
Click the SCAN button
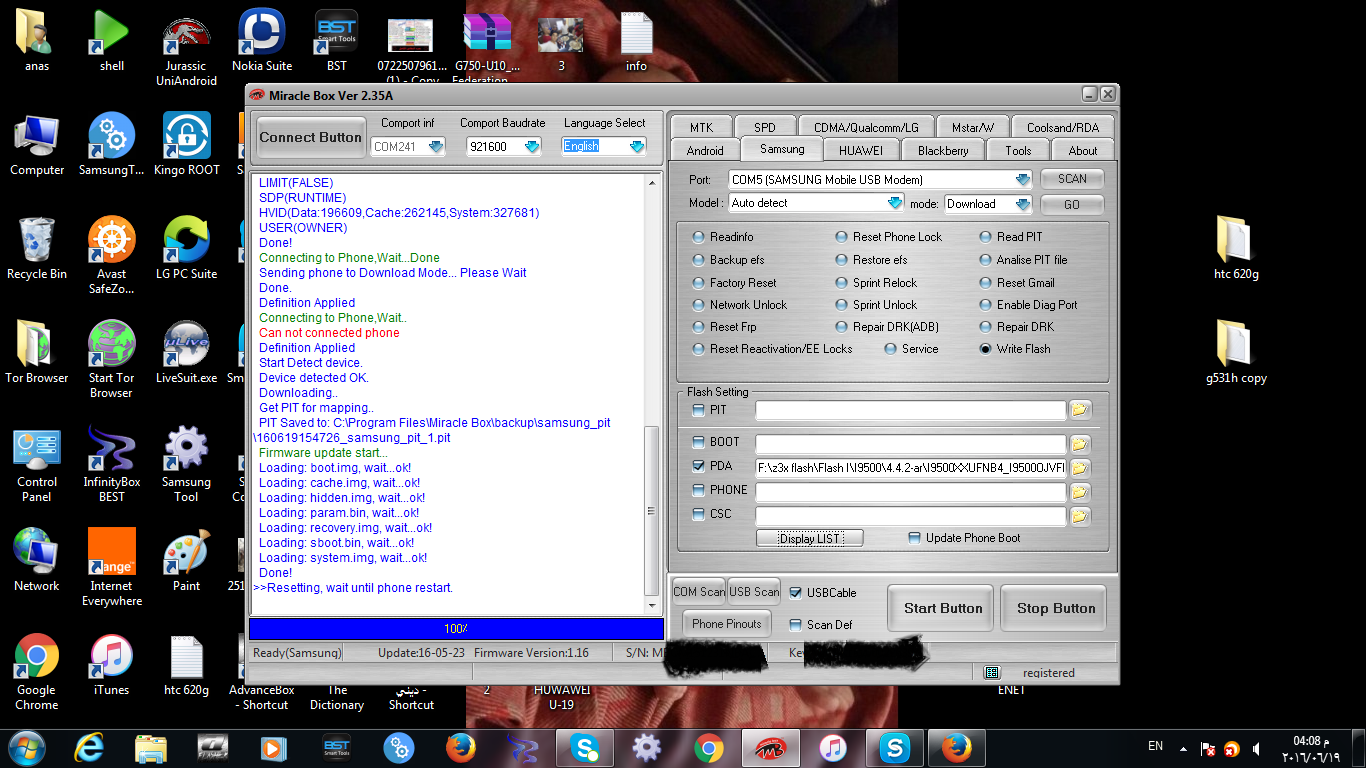pyautogui.click(x=1072, y=179)
